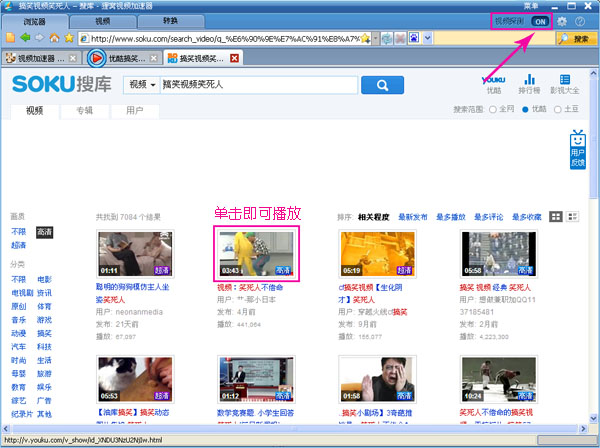Switch to the 转换 main tab

(171, 21)
